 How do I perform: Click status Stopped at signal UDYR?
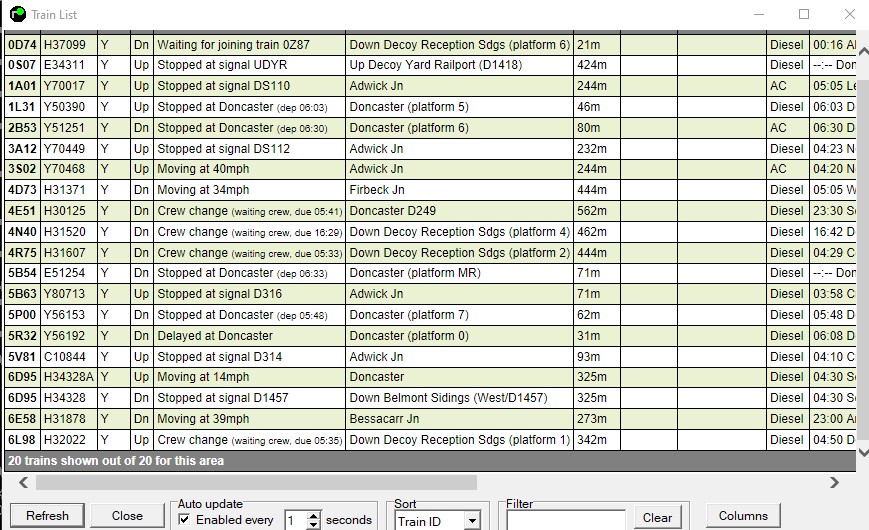[x=222, y=65]
